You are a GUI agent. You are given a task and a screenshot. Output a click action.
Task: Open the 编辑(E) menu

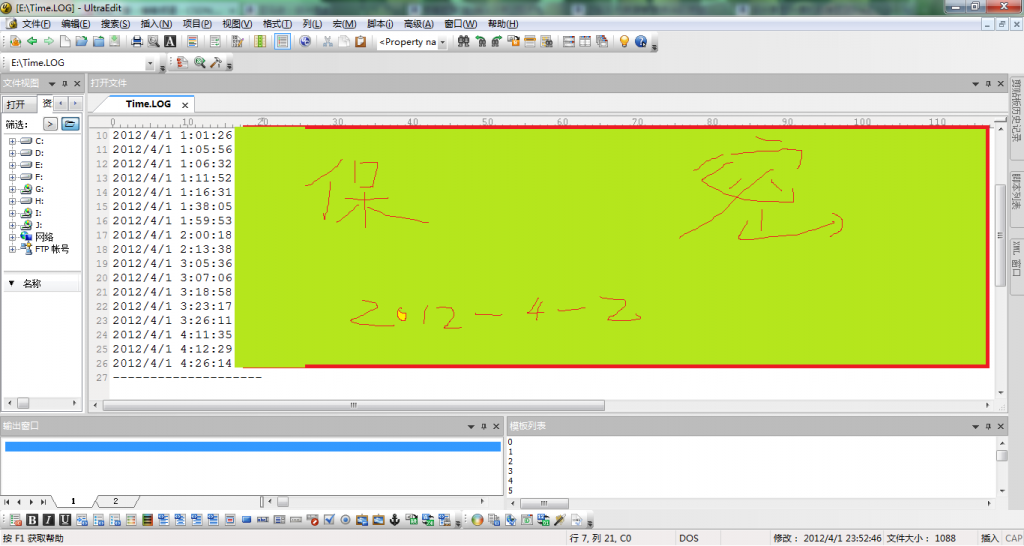pyautogui.click(x=76, y=24)
